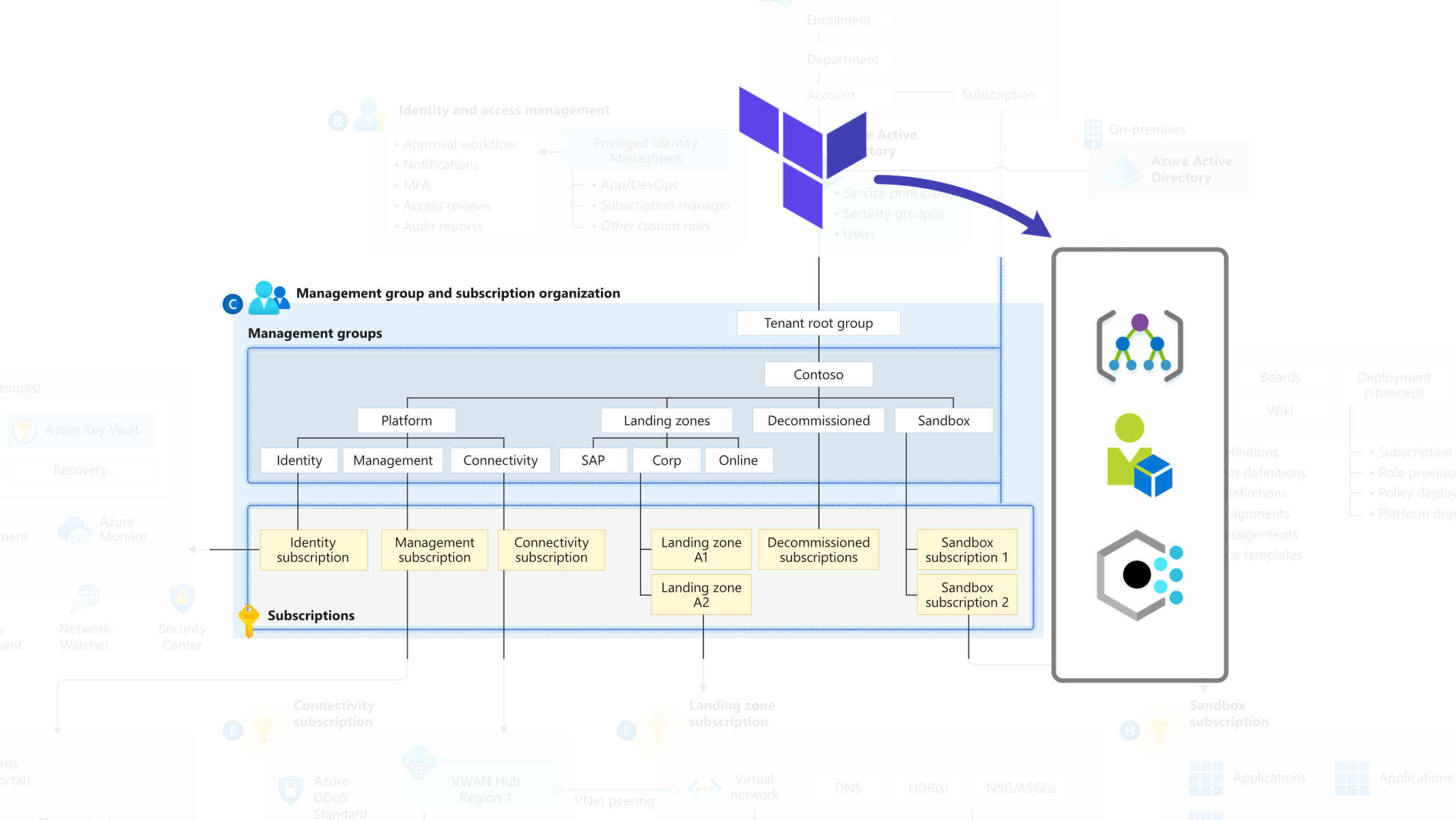Select the Network Watcher icon
The width and height of the screenshot is (1456, 820).
(85, 599)
